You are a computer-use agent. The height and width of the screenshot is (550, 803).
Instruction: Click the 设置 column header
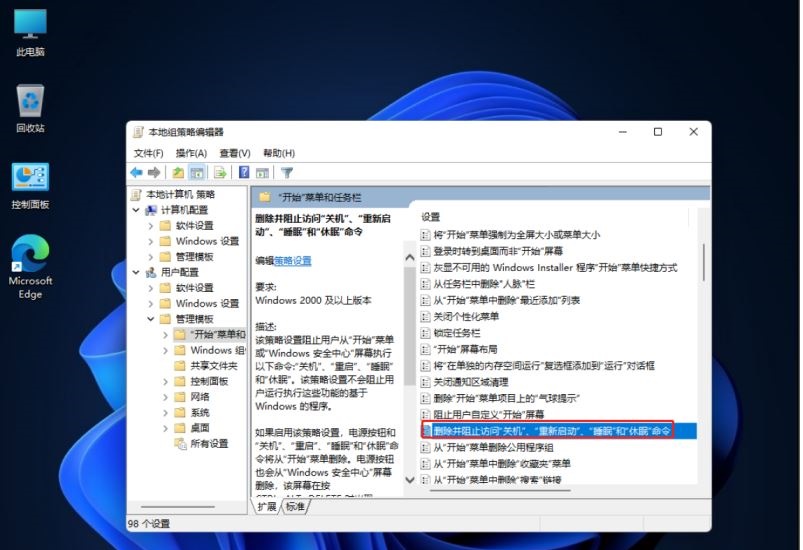point(431,217)
